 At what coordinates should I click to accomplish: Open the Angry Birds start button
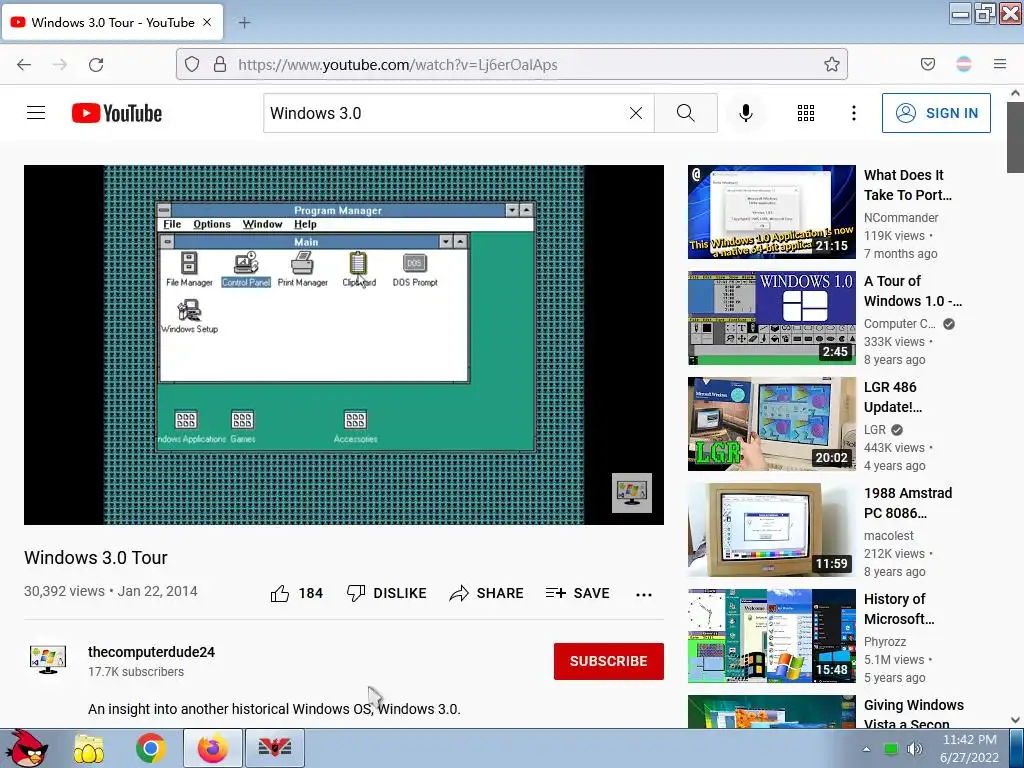[x=27, y=748]
